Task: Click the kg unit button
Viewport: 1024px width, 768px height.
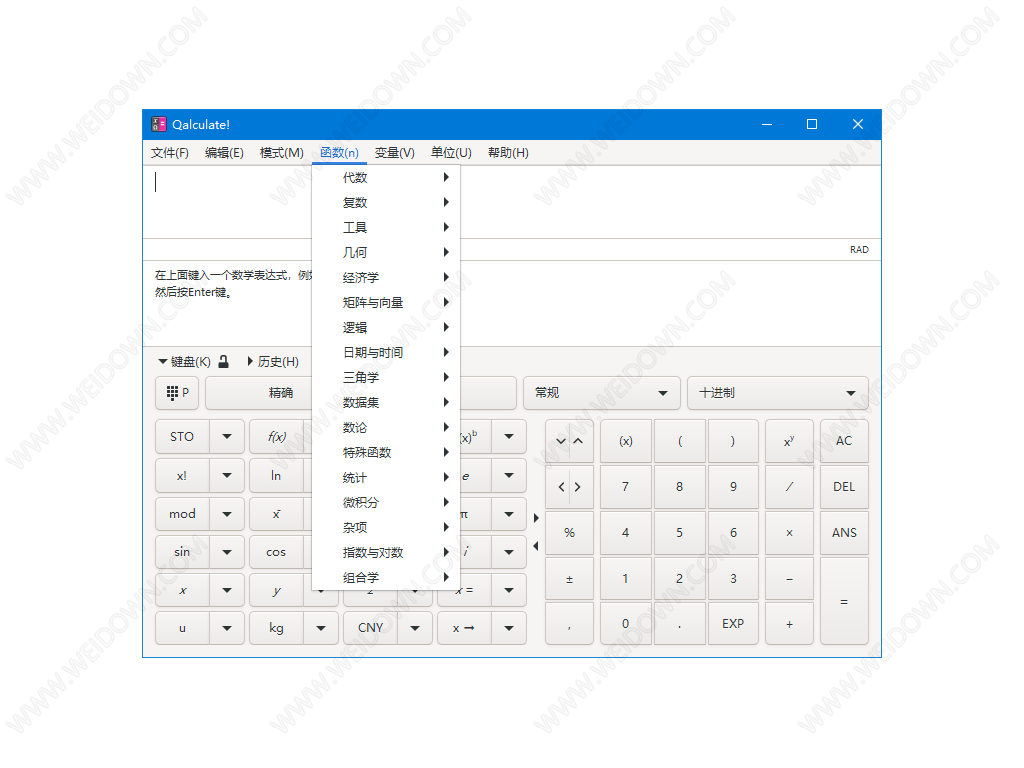Action: point(276,628)
